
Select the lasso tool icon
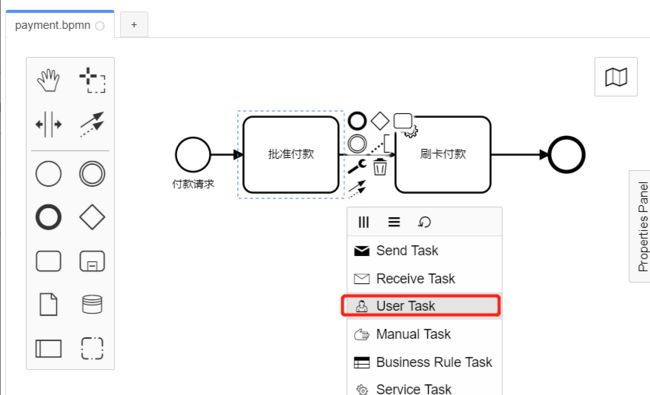[92, 80]
